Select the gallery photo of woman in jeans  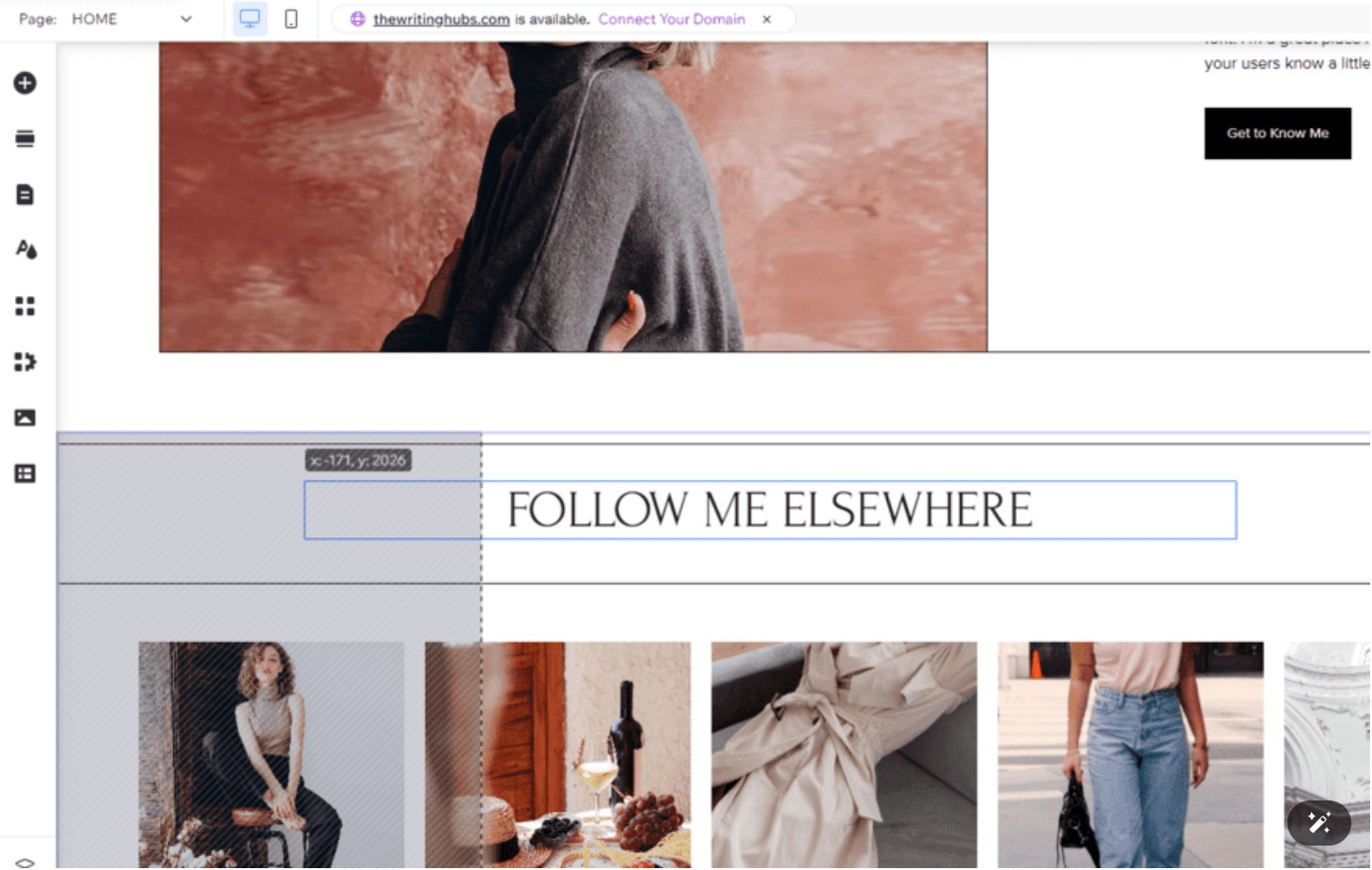(1130, 754)
